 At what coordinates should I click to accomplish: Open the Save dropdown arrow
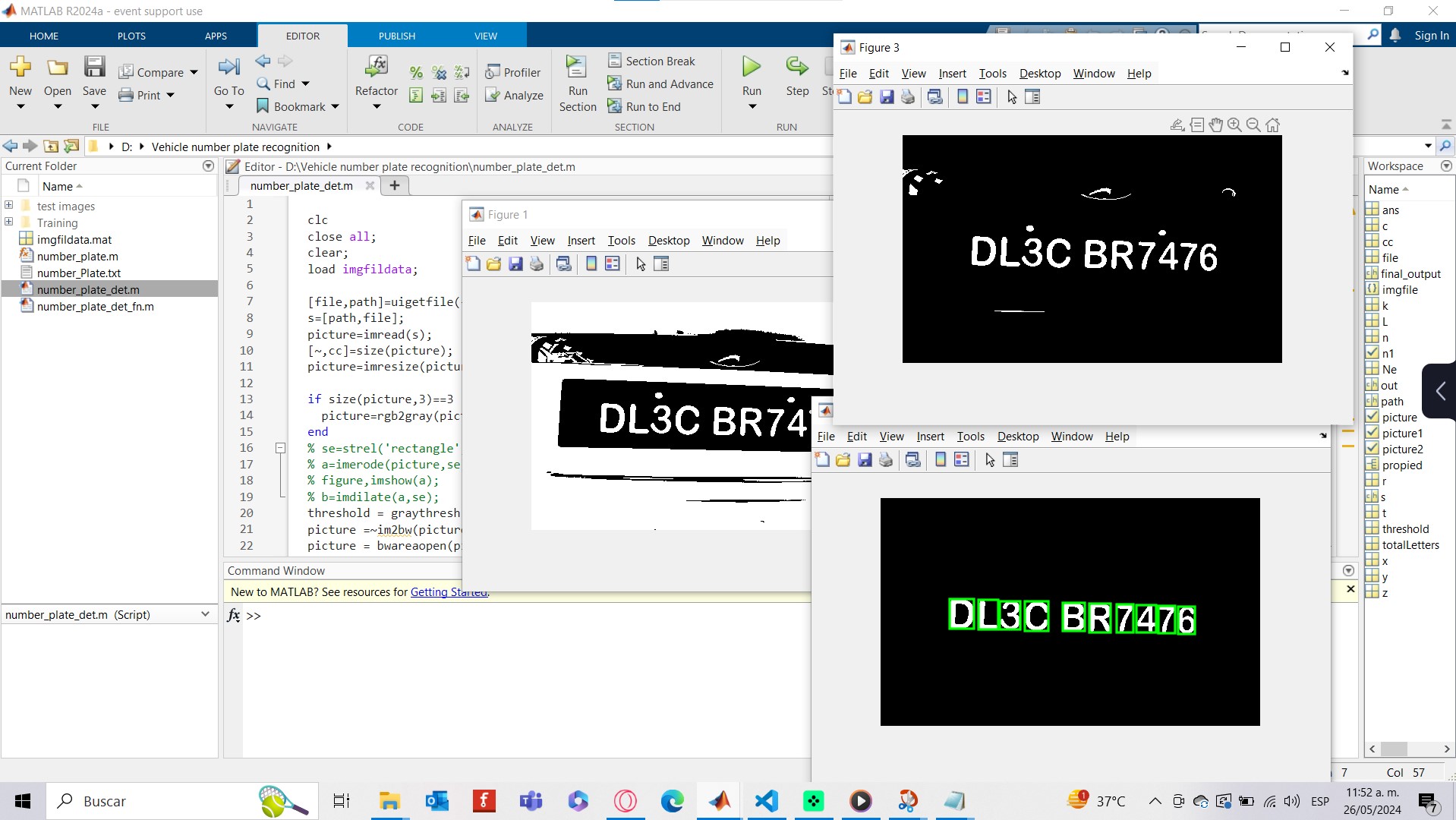pos(94,107)
